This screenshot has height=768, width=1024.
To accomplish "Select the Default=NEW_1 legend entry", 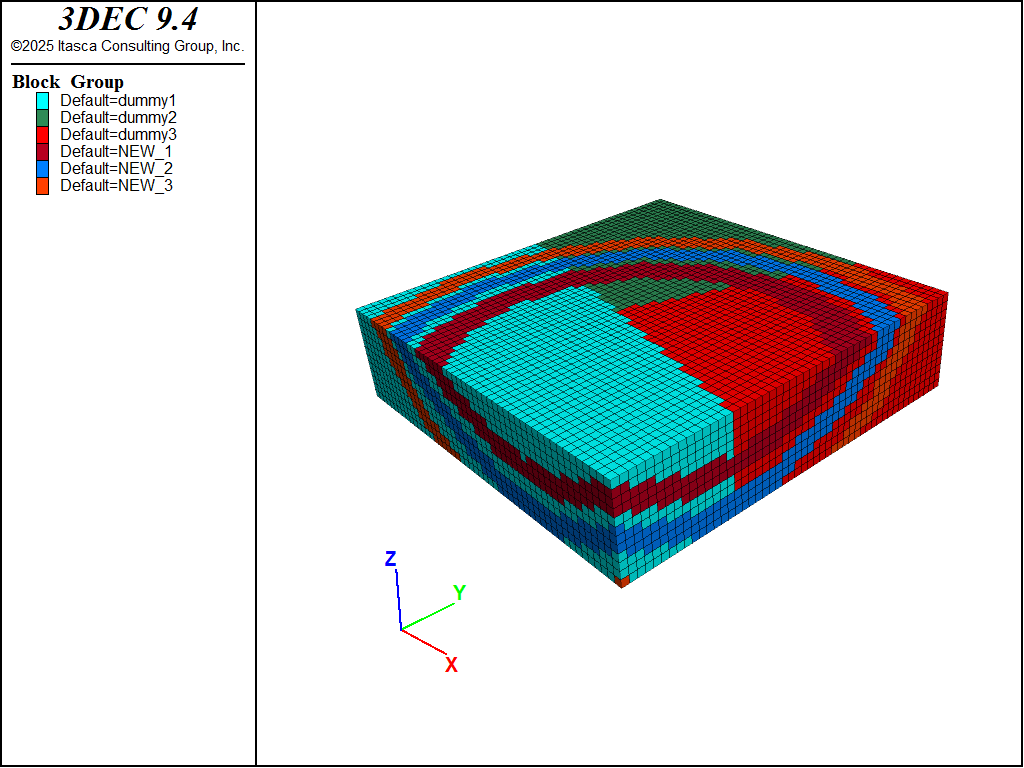I will 116,151.
